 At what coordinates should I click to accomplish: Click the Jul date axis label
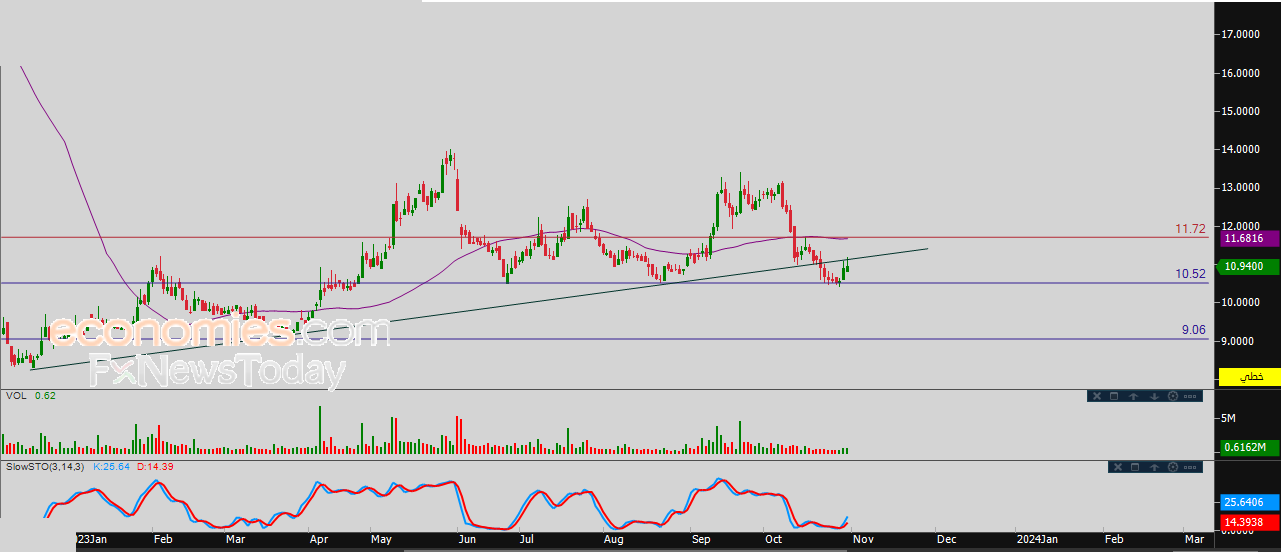pyautogui.click(x=526, y=540)
